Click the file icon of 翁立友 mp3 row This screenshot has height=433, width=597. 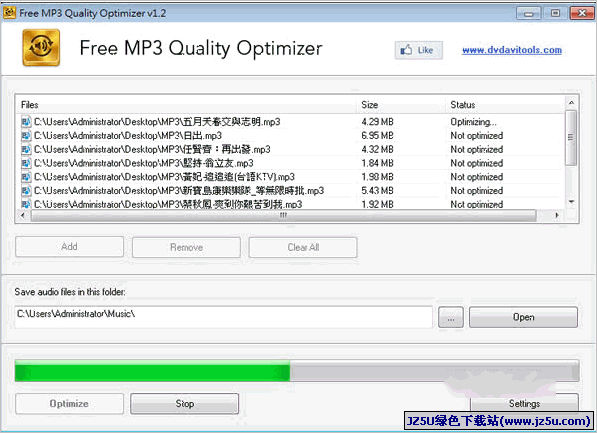[x=26, y=163]
